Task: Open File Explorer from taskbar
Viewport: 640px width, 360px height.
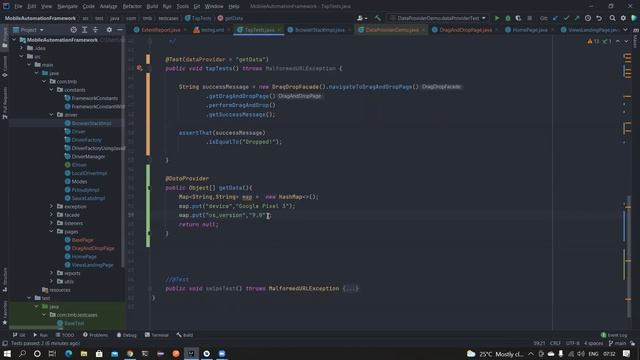Action: click(x=84, y=353)
